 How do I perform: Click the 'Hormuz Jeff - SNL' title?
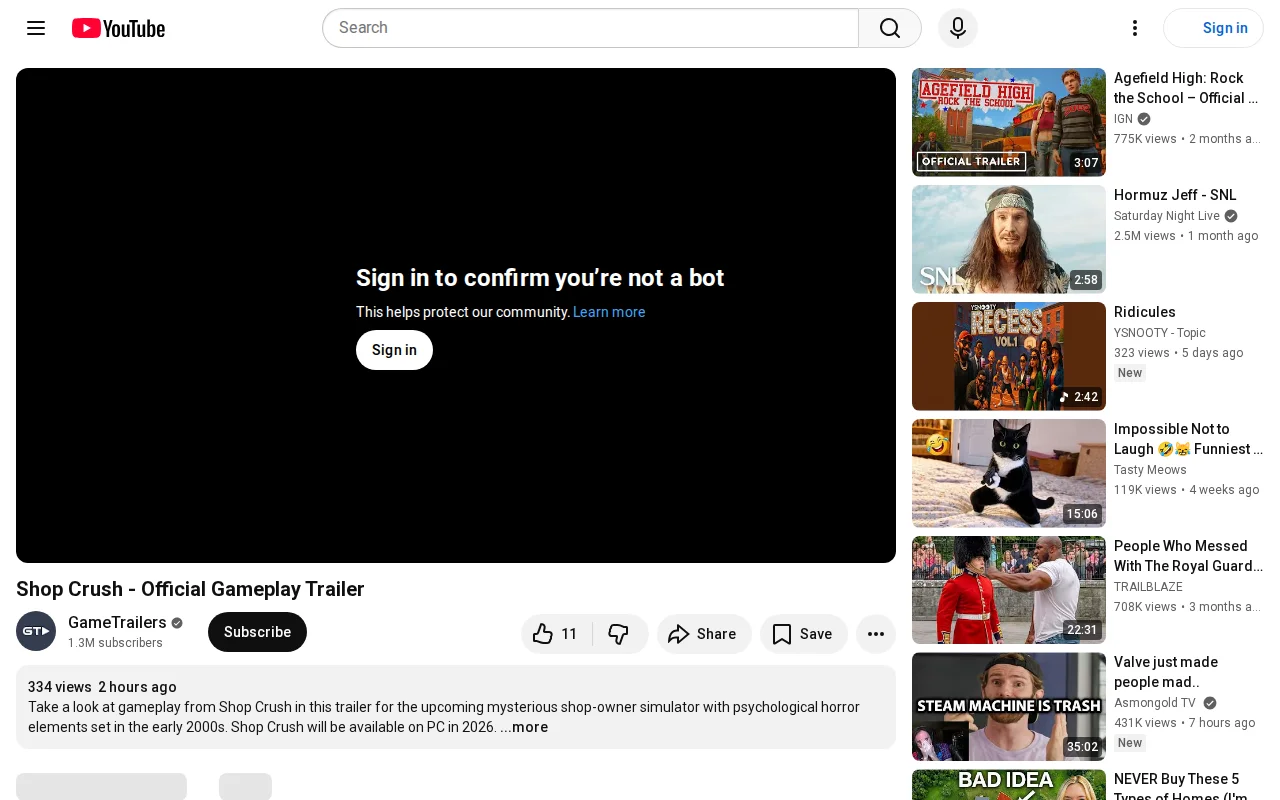point(1175,195)
